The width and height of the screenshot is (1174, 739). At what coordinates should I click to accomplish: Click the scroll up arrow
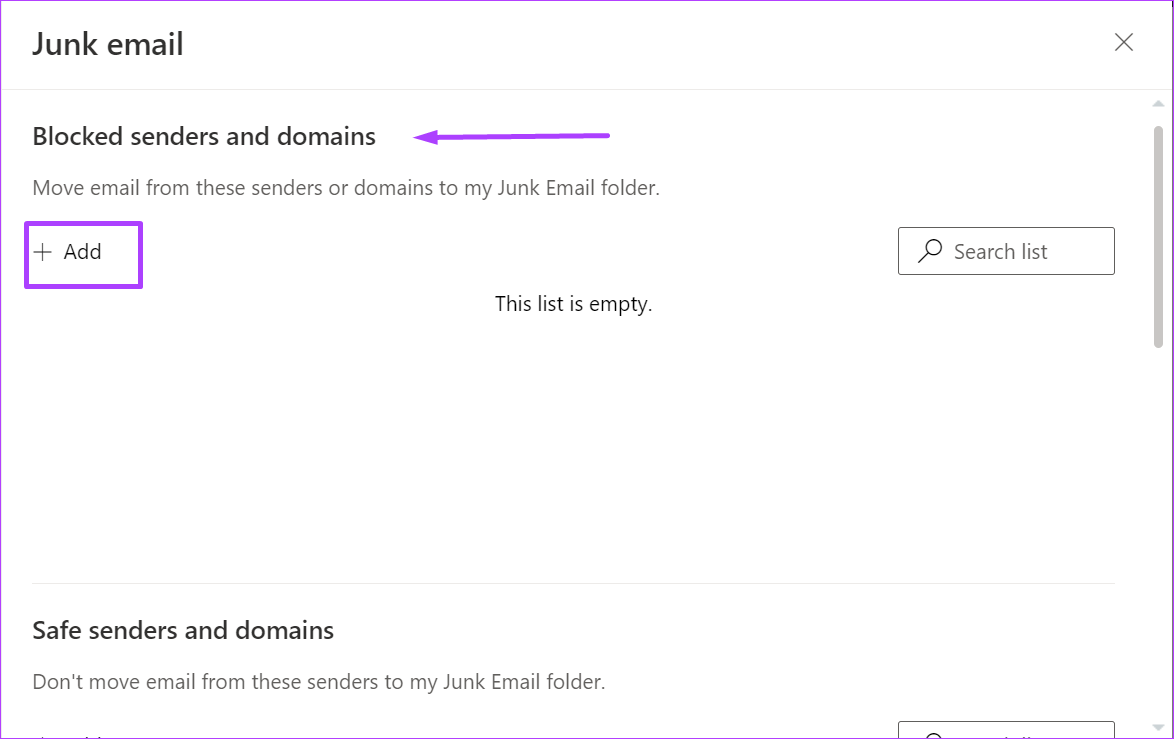coord(1158,104)
